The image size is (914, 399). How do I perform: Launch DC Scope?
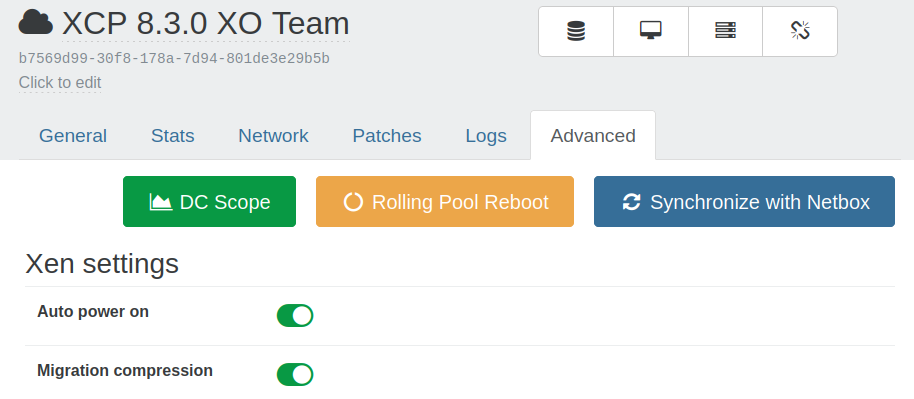(209, 202)
